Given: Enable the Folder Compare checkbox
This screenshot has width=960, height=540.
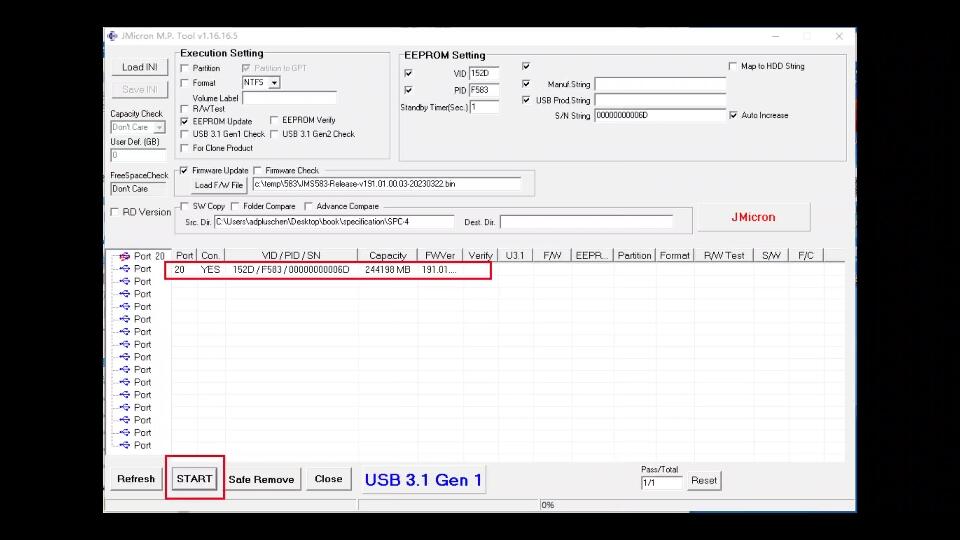Looking at the screenshot, I should (x=235, y=206).
